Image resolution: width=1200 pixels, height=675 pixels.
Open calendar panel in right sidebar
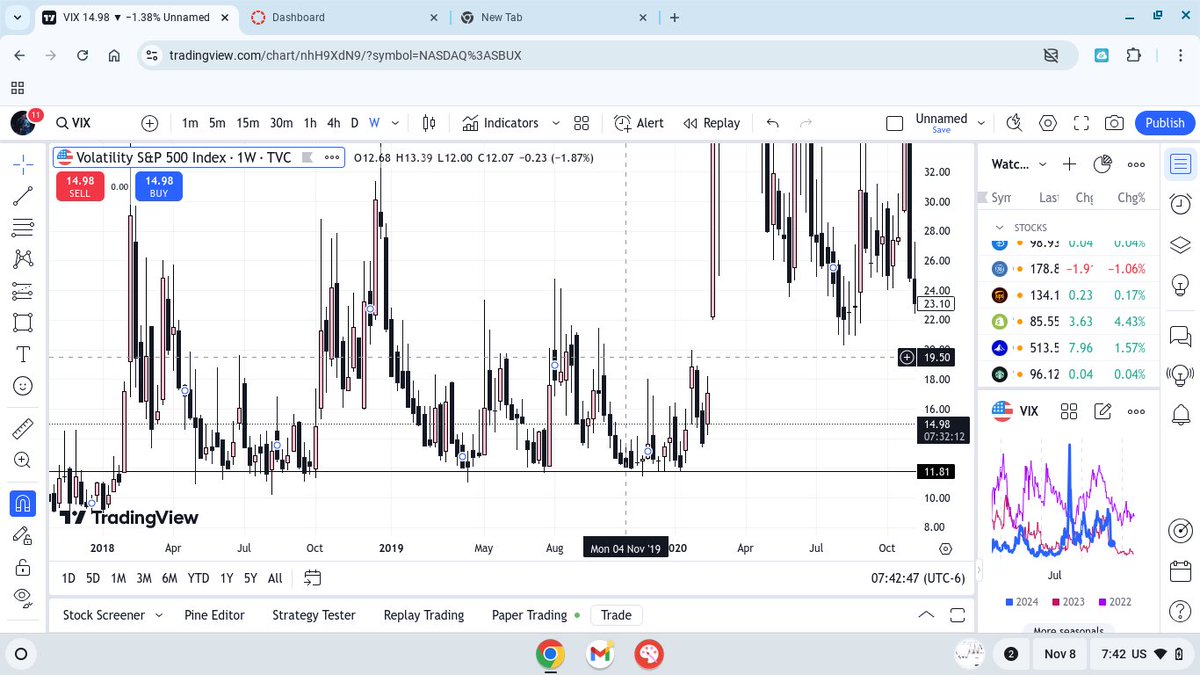[x=1180, y=572]
